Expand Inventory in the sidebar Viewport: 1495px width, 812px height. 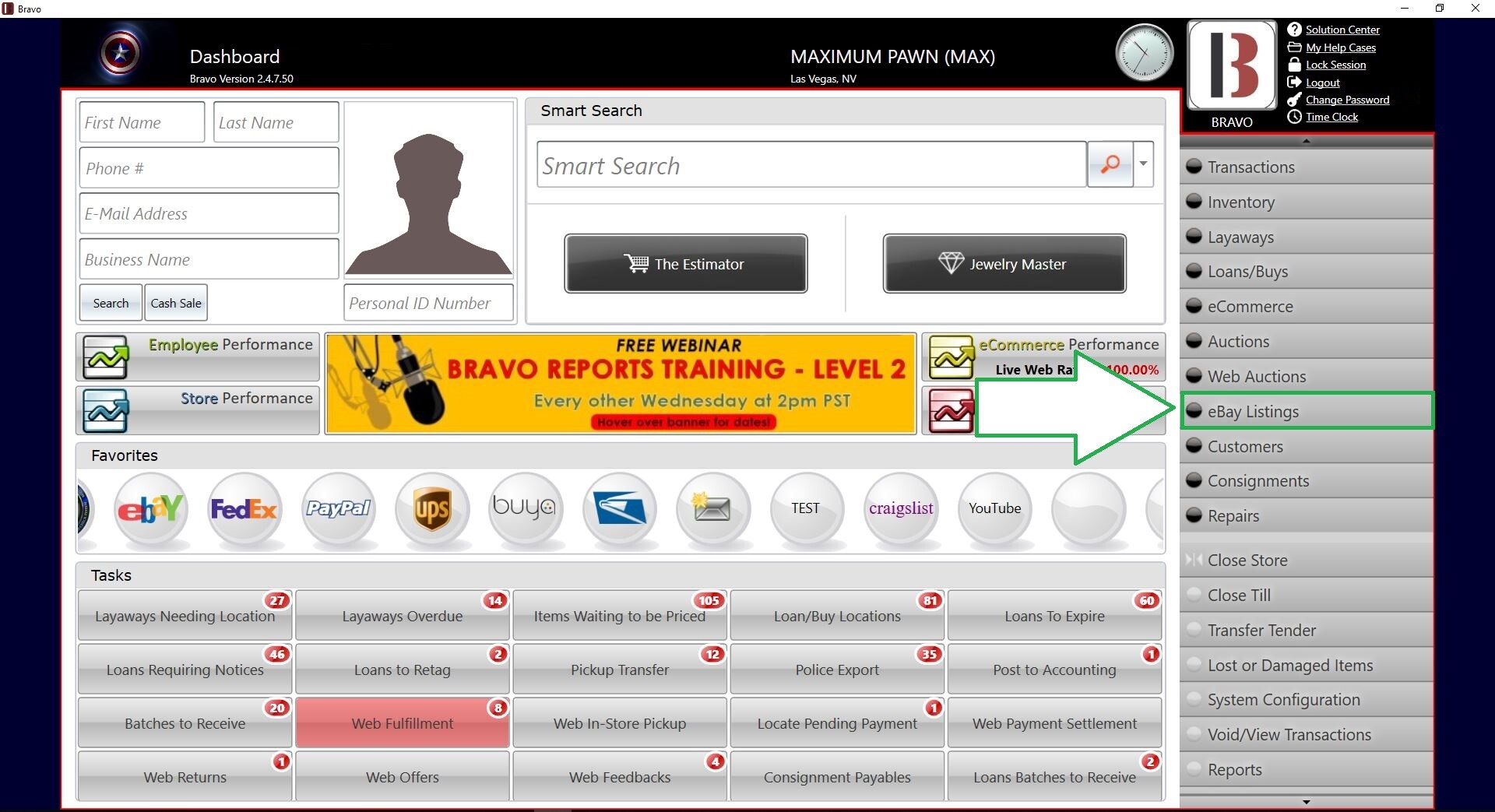click(x=1307, y=202)
